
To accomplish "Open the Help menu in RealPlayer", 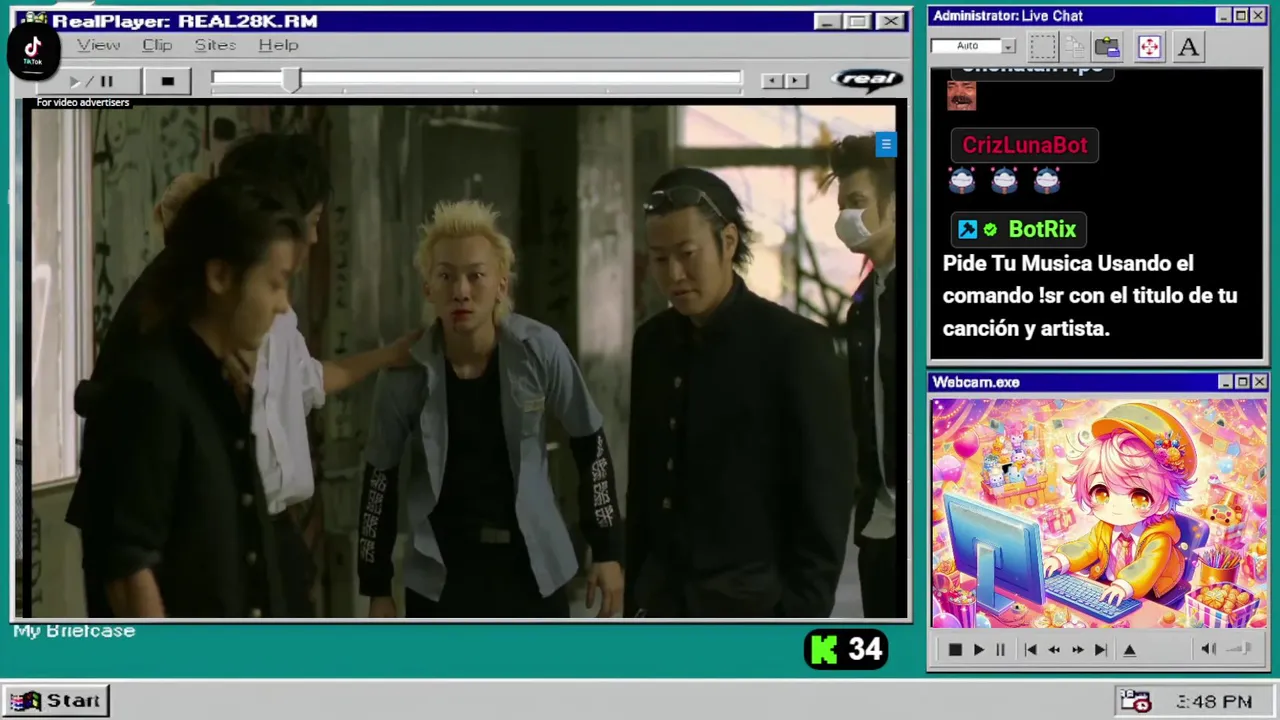I will point(278,45).
